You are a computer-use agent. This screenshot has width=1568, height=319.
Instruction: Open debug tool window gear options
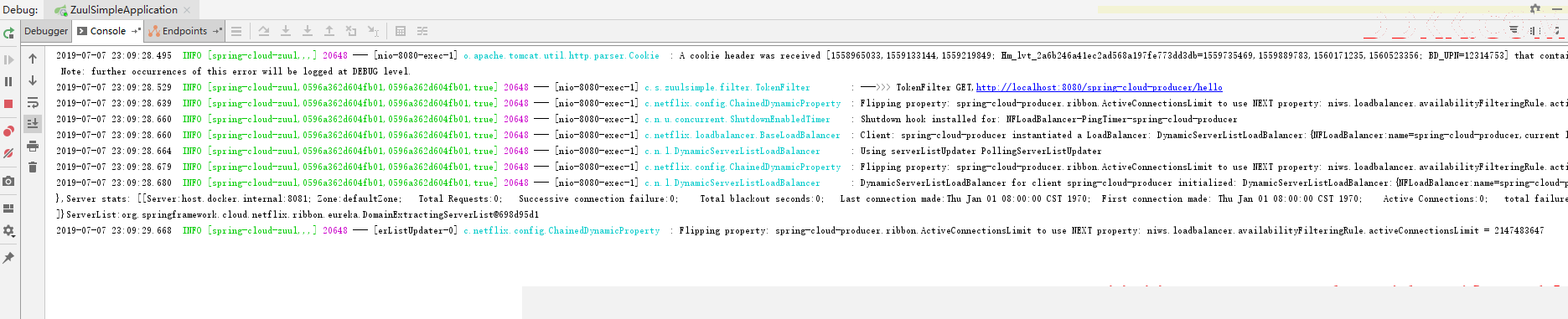click(1535, 8)
